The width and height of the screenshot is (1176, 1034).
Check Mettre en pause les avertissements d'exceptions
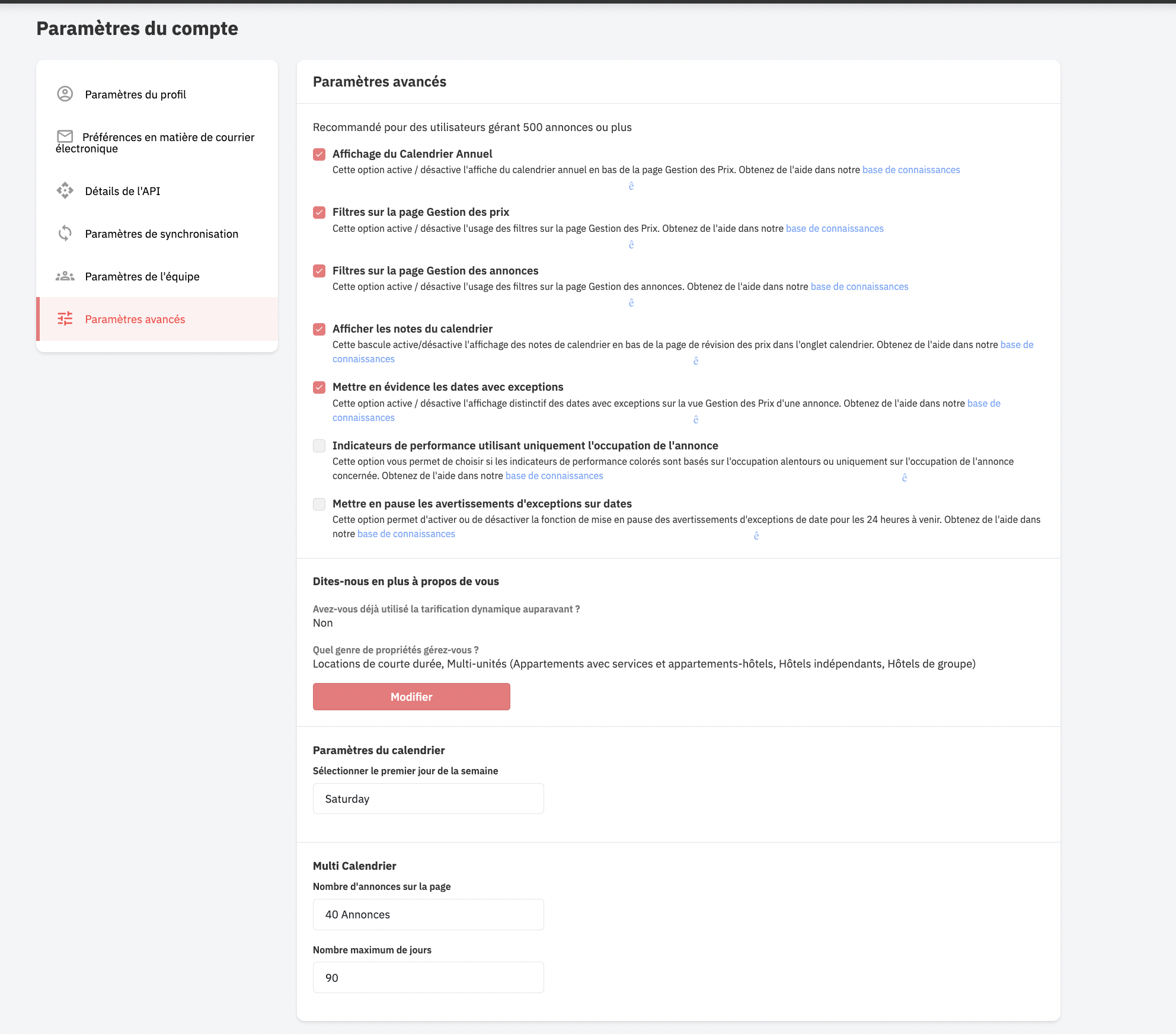(x=319, y=504)
